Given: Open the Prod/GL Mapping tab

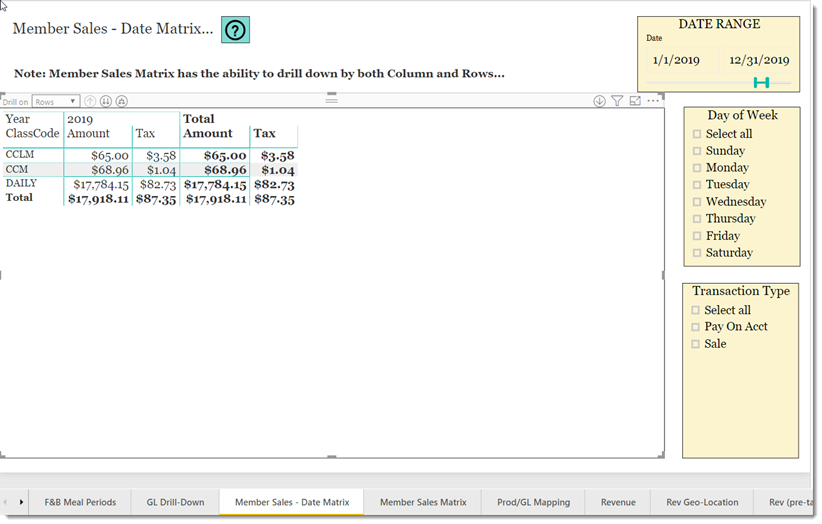Looking at the screenshot, I should click(533, 502).
